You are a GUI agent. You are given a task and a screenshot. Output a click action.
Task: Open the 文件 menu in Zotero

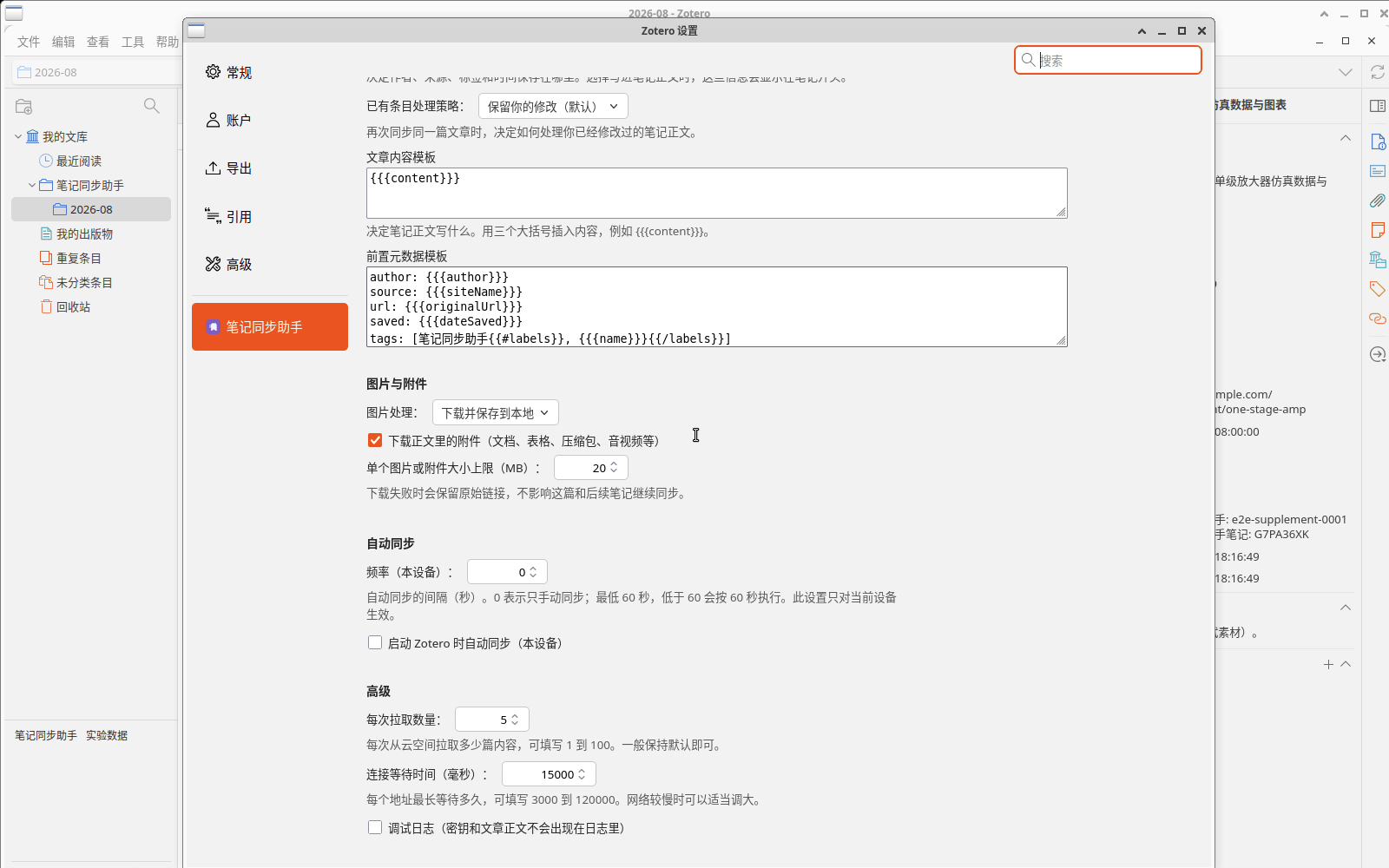point(29,42)
